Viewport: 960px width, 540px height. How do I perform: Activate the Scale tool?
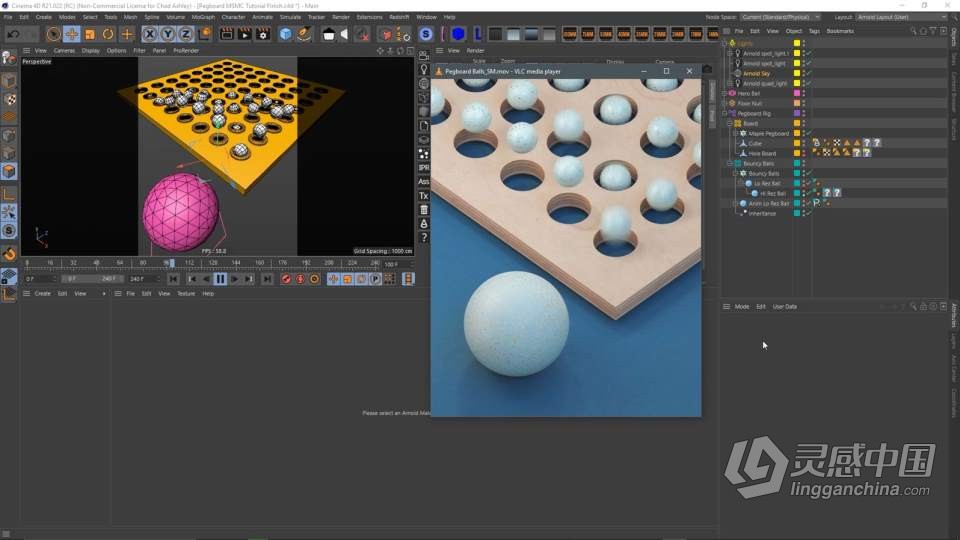(90, 34)
